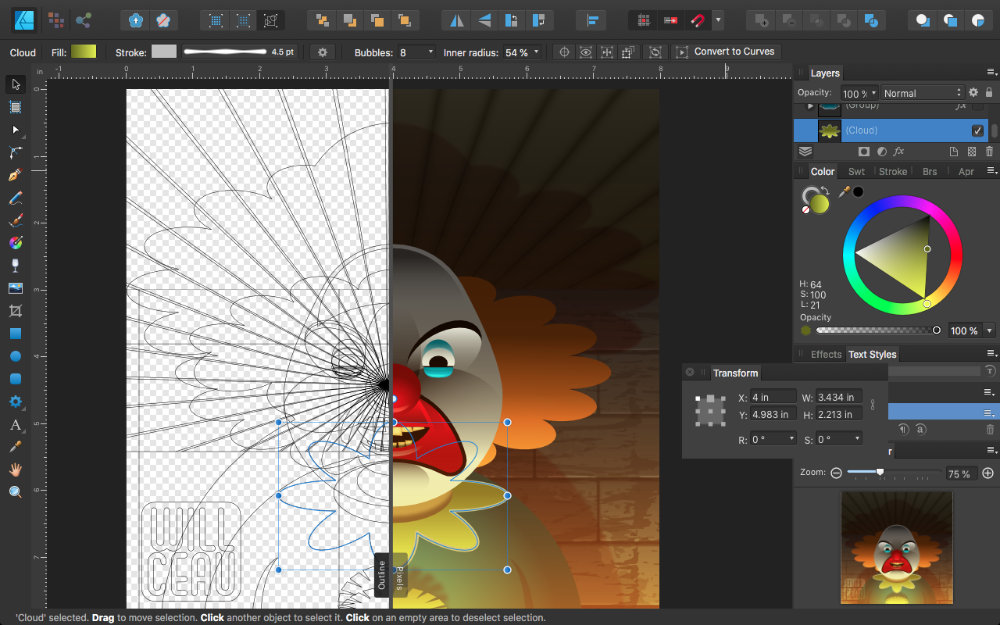Select the Crop tool
Viewport: 1000px width, 625px height.
[15, 311]
